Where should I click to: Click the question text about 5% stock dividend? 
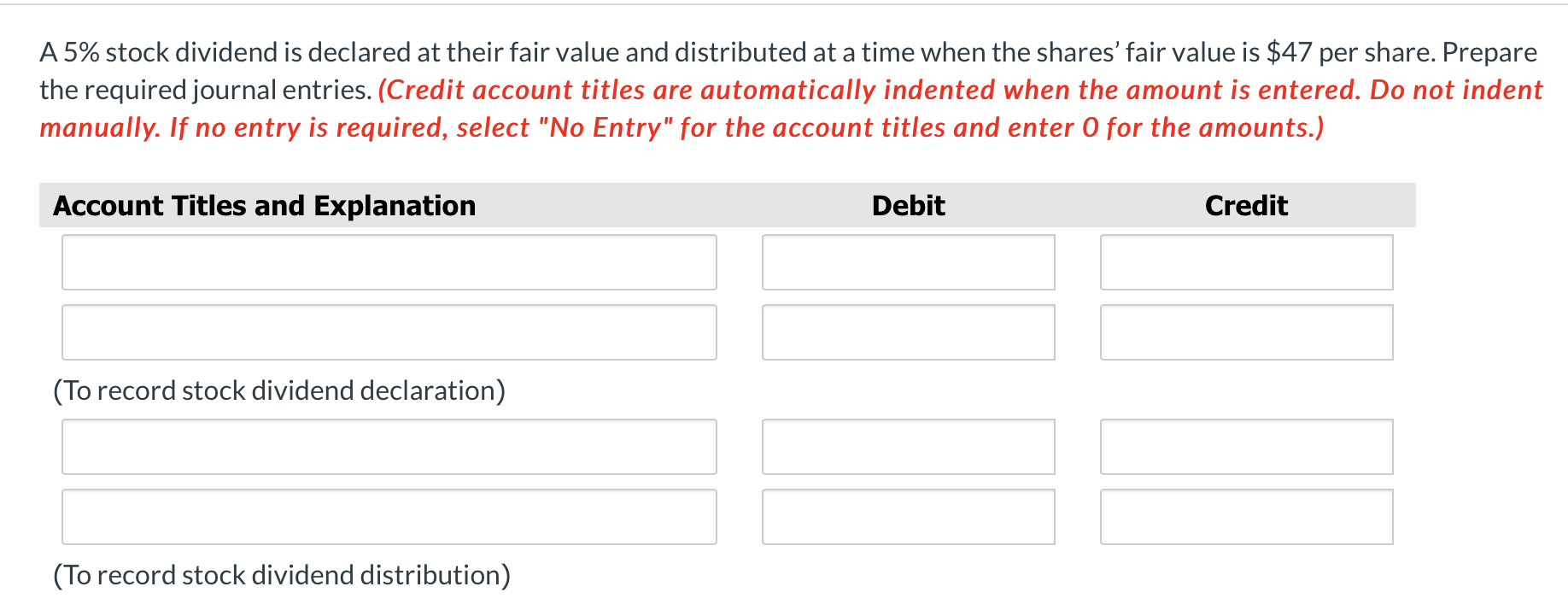[598, 51]
